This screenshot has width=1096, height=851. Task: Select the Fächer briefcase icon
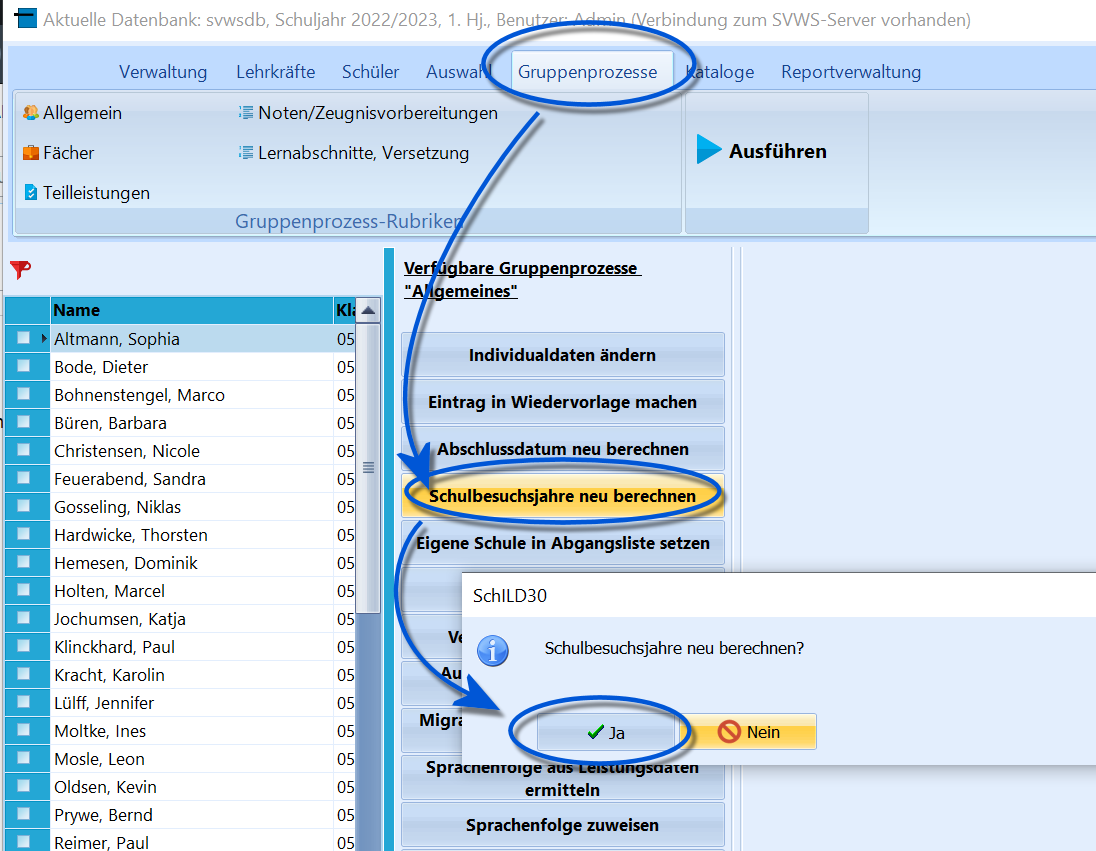(x=30, y=152)
